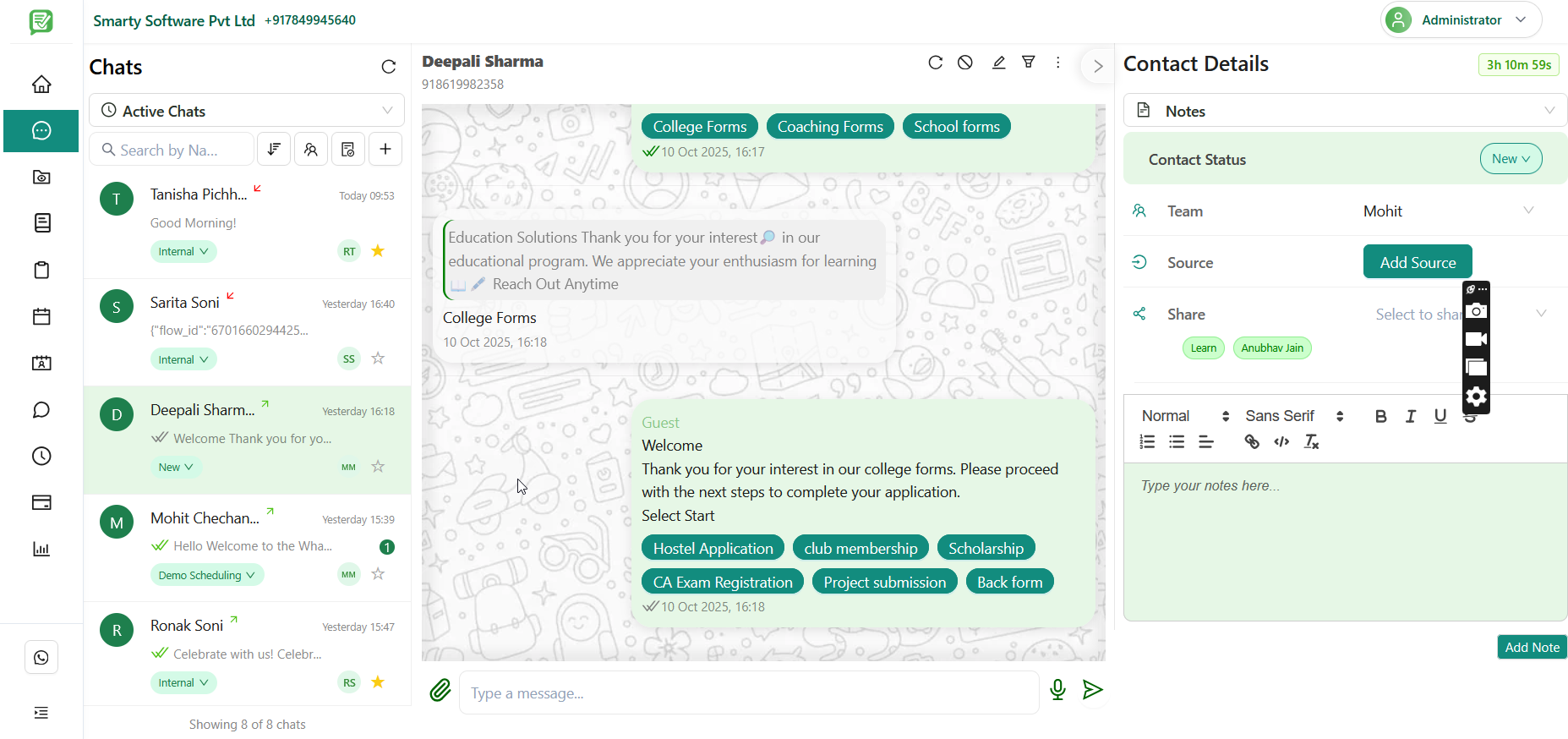Start a new chat with the plus icon
Image resolution: width=1568 pixels, height=739 pixels.
[x=385, y=149]
